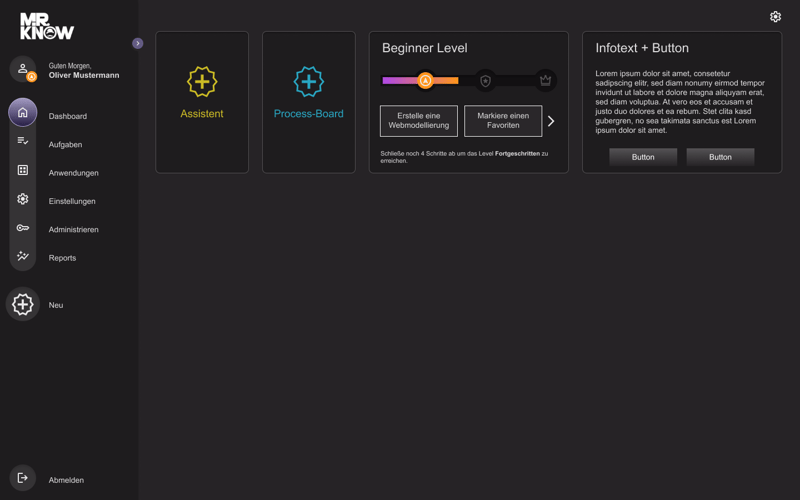
Task: Click the user name Oliver Mustermann
Action: coord(84,76)
